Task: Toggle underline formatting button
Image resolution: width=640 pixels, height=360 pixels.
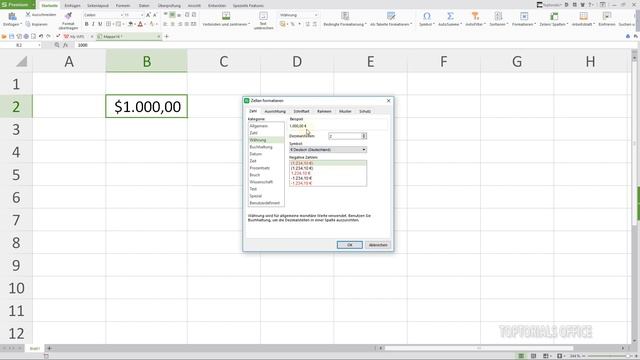Action: pos(100,24)
